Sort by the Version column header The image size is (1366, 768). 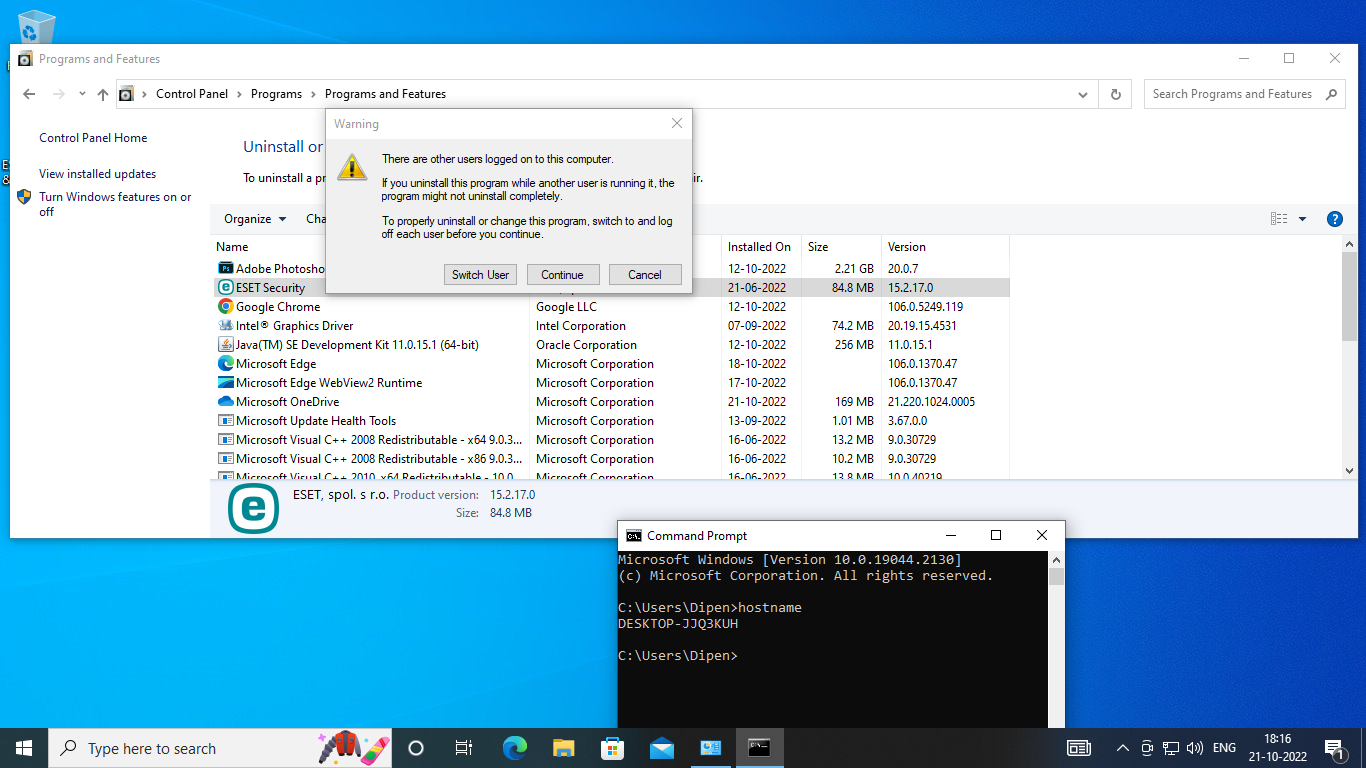(x=945, y=247)
